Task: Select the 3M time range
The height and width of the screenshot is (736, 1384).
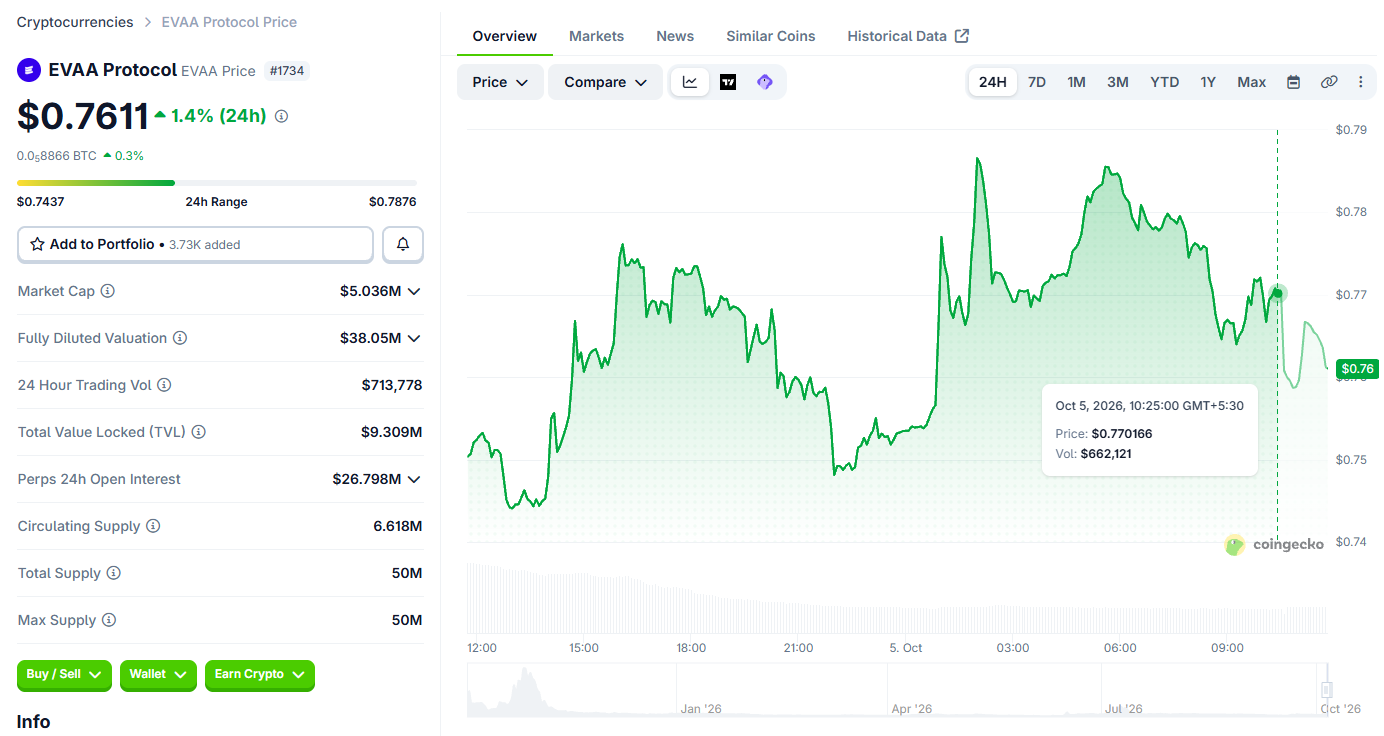Action: [1118, 82]
